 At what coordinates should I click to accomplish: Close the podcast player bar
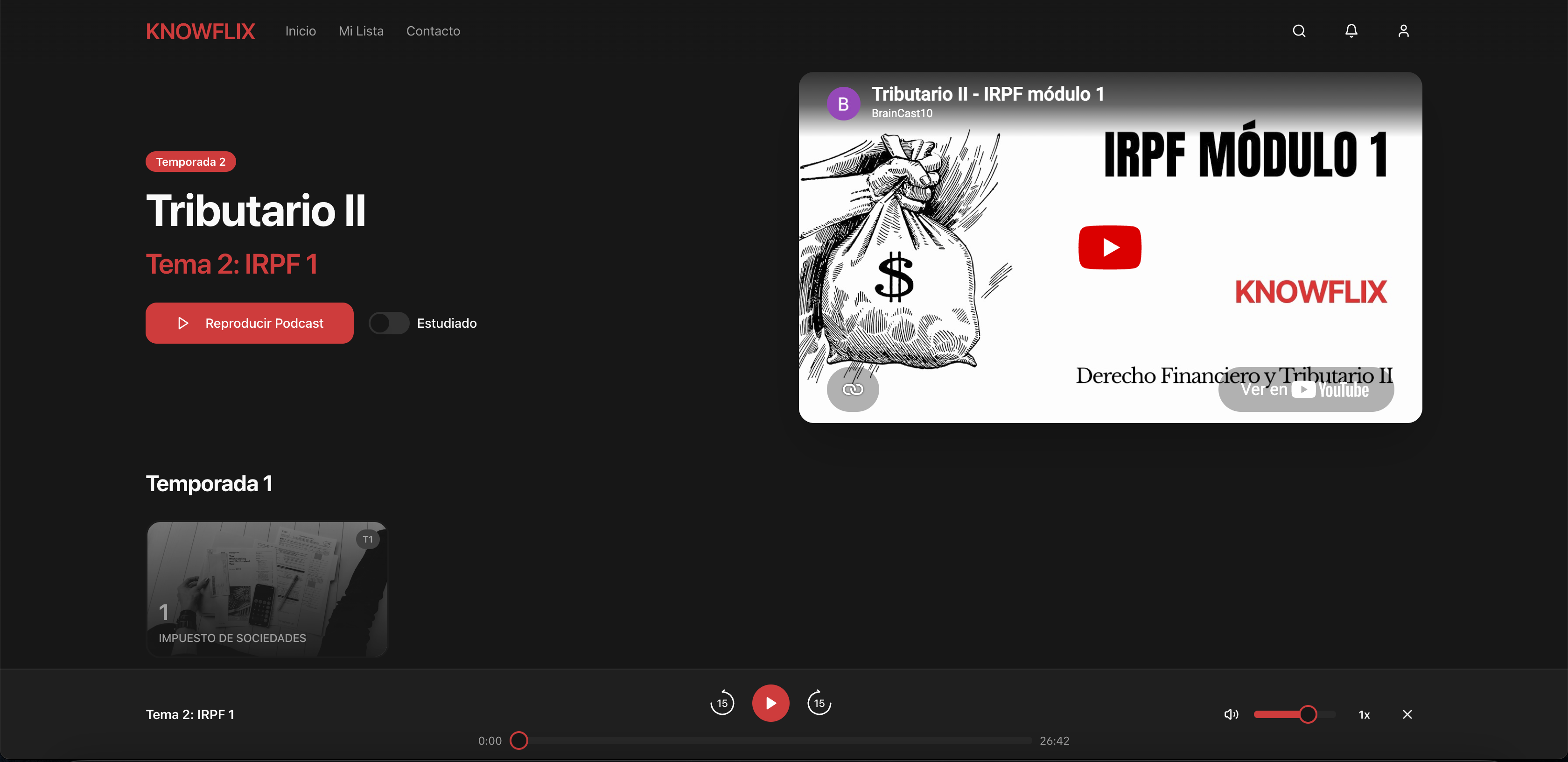point(1407,714)
